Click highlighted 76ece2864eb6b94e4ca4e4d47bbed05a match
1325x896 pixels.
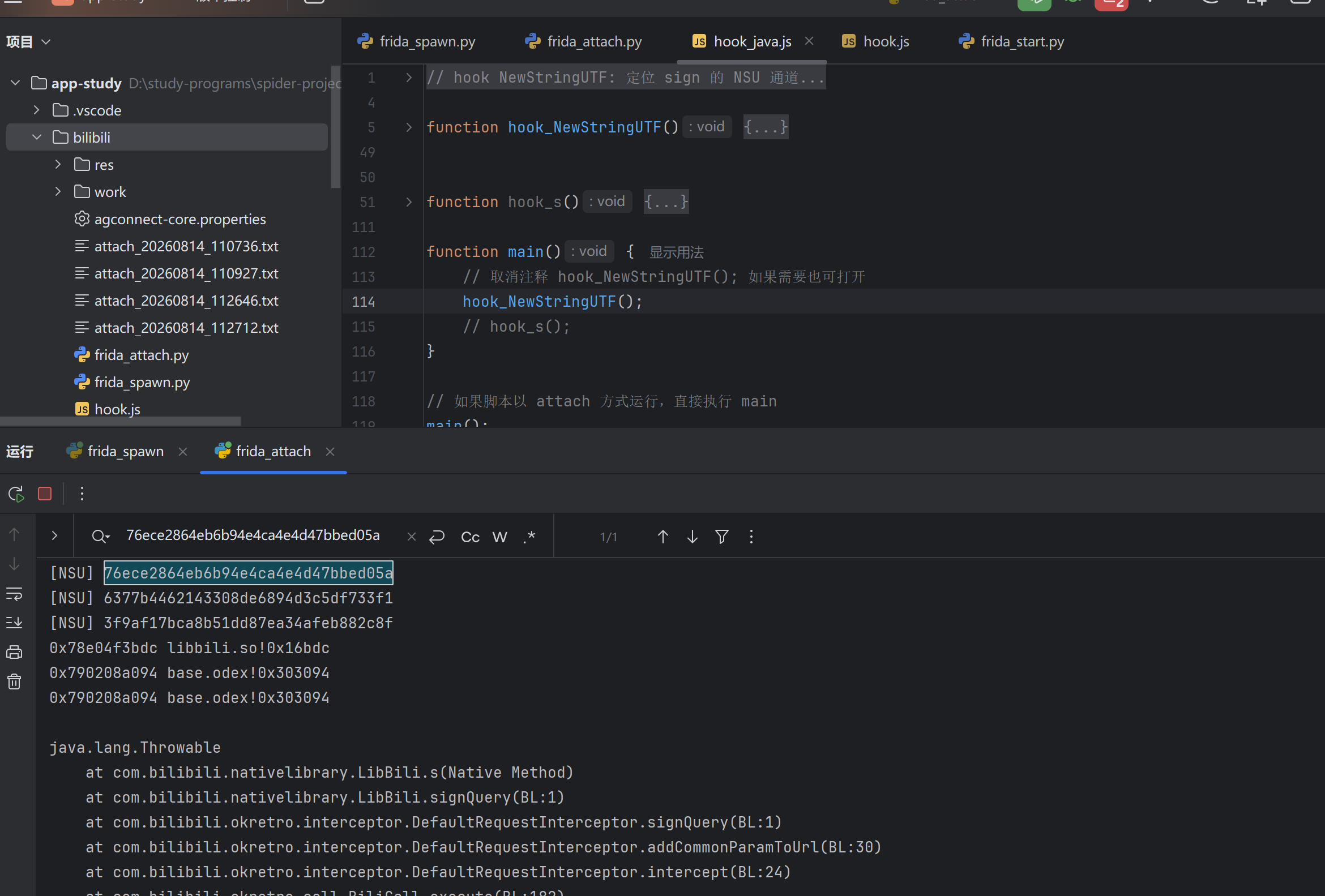[x=248, y=573]
